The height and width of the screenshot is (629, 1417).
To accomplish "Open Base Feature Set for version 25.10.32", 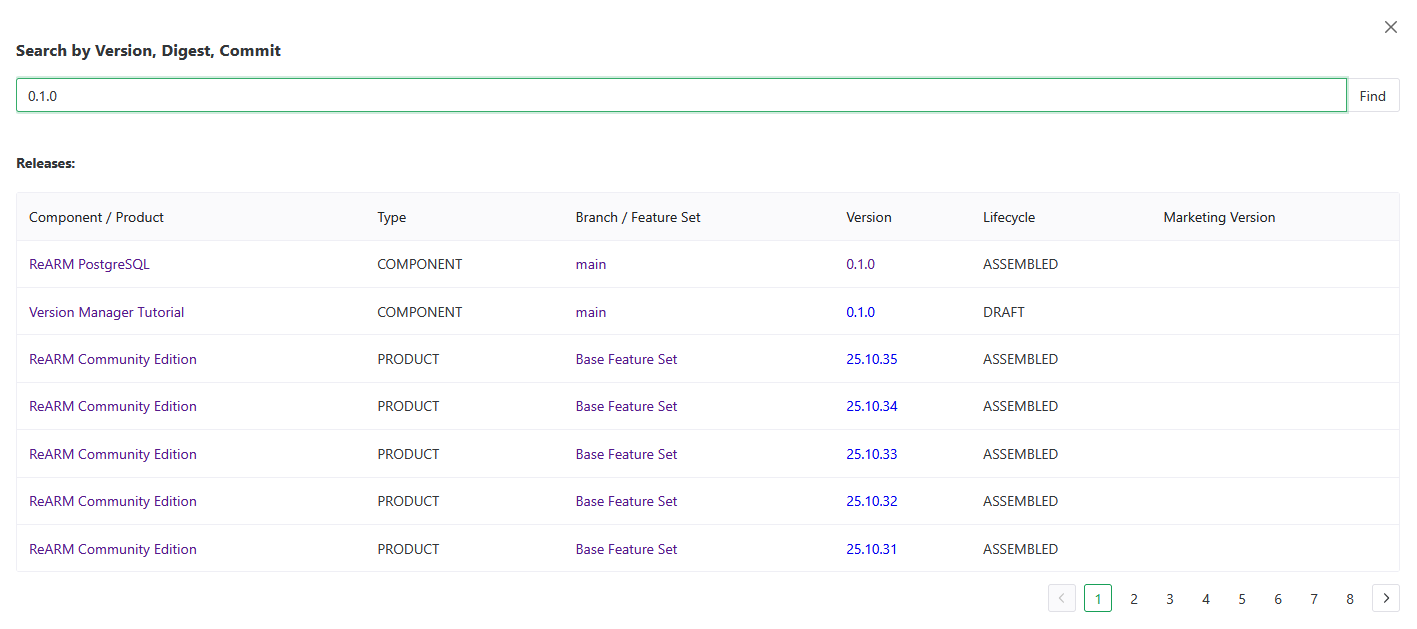I will 626,501.
